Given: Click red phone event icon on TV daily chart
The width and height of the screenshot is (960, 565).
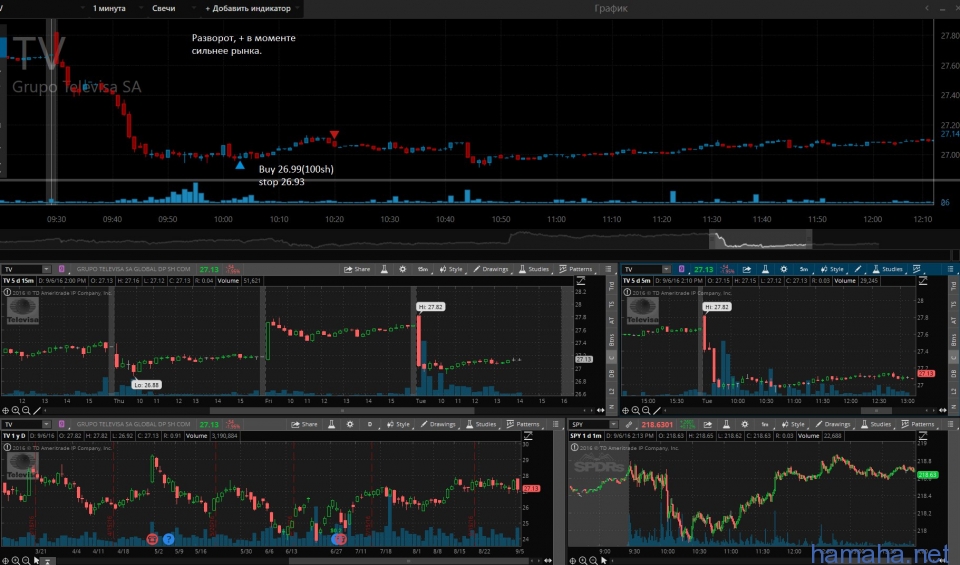Looking at the screenshot, I should tap(152, 539).
